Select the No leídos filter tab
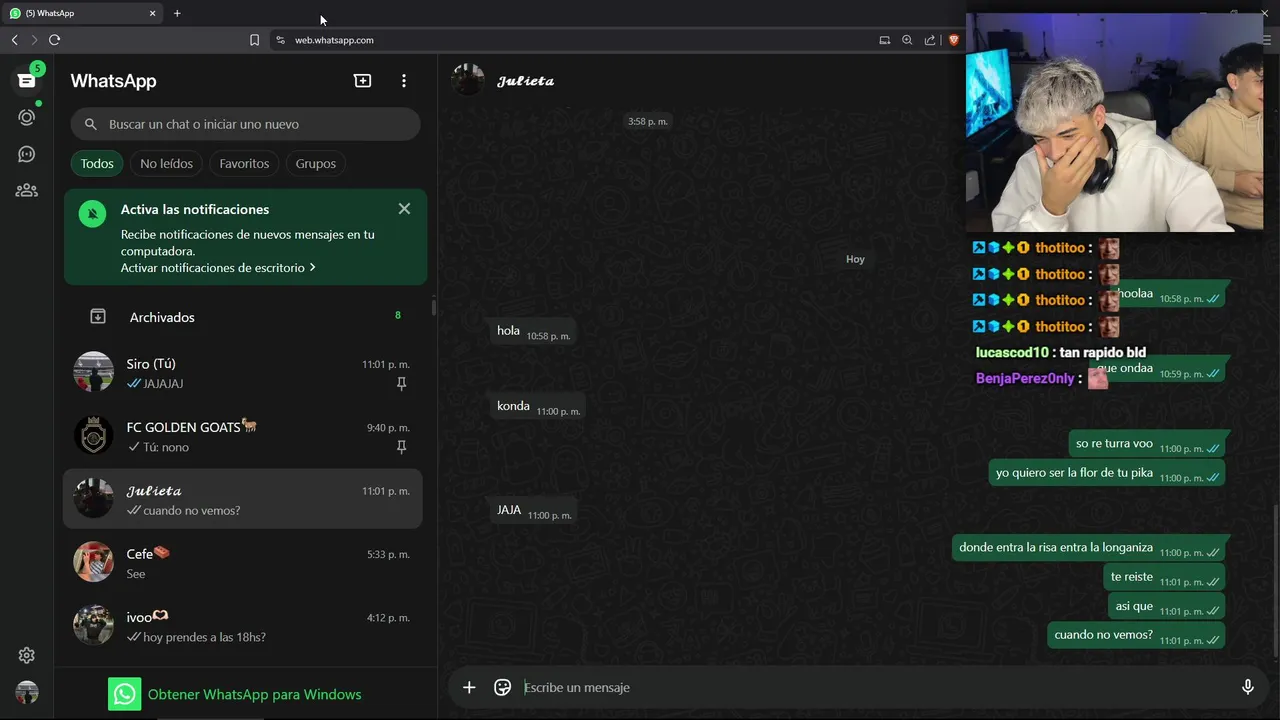 tap(166, 163)
